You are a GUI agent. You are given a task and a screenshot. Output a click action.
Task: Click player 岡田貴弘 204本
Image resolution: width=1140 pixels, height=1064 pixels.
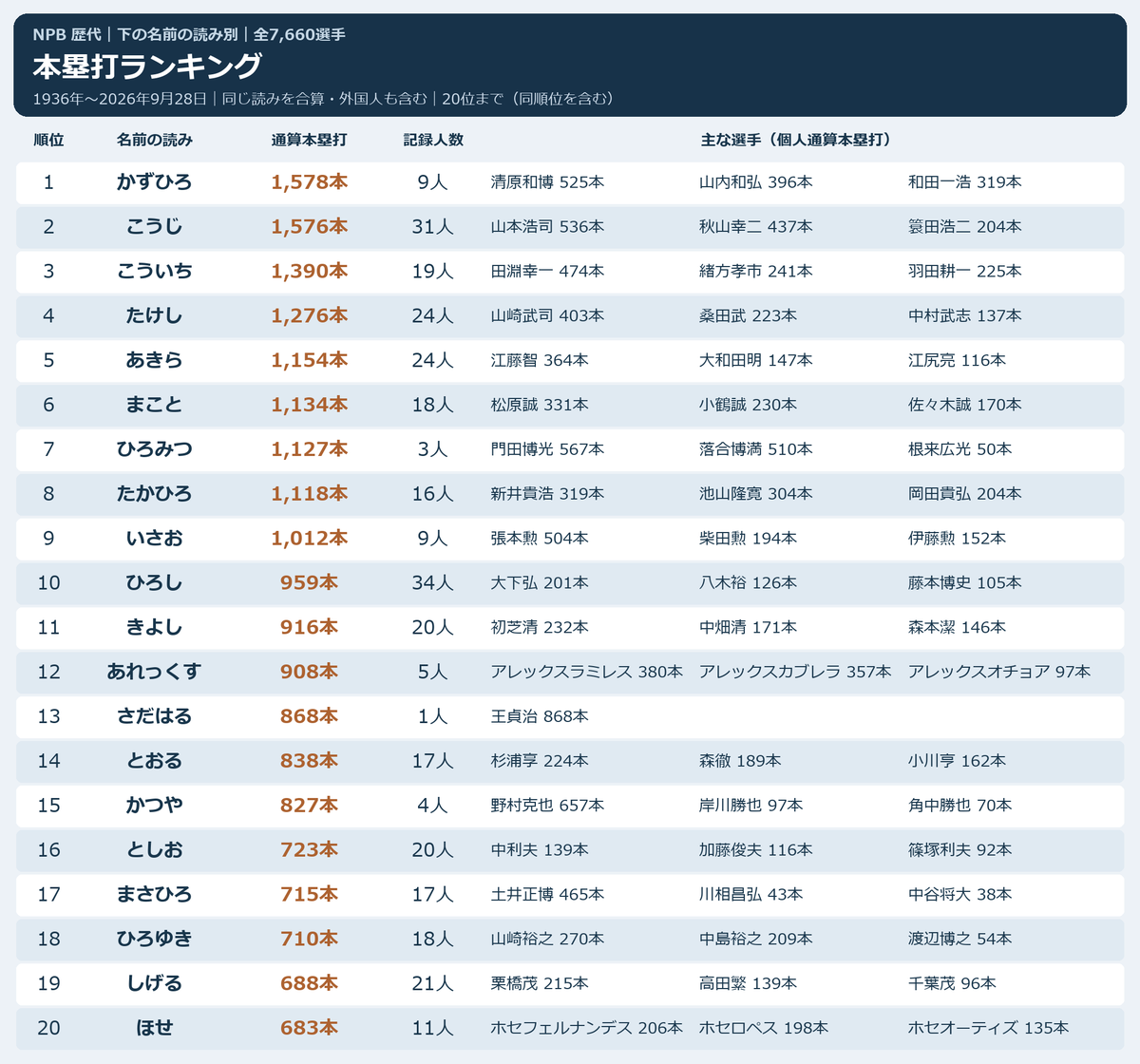tap(965, 494)
